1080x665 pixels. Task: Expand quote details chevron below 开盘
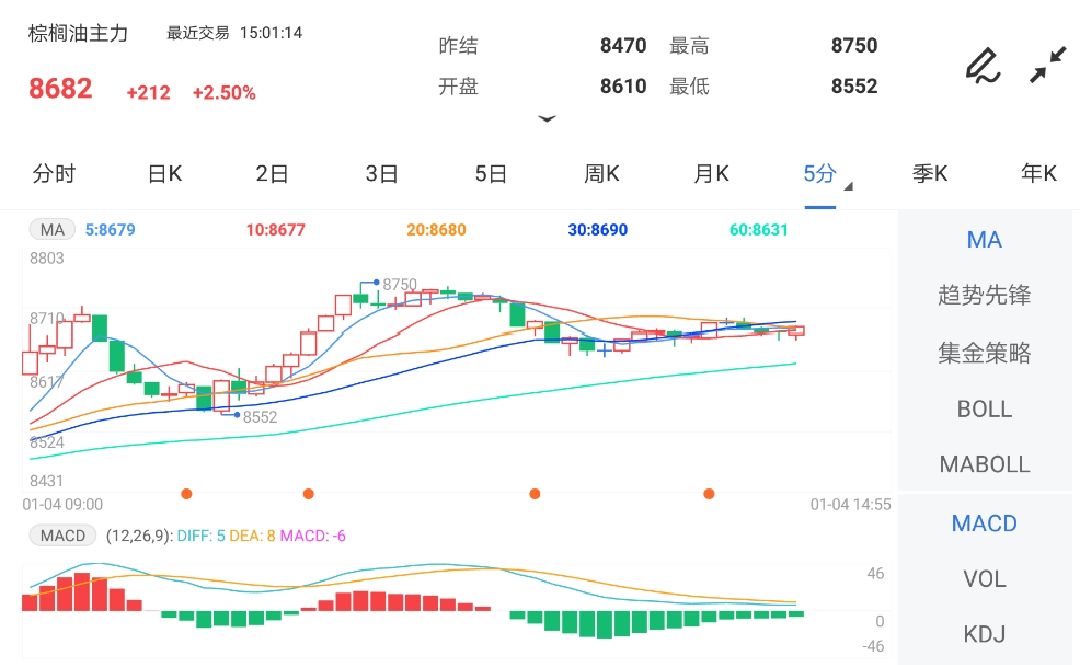pyautogui.click(x=547, y=119)
